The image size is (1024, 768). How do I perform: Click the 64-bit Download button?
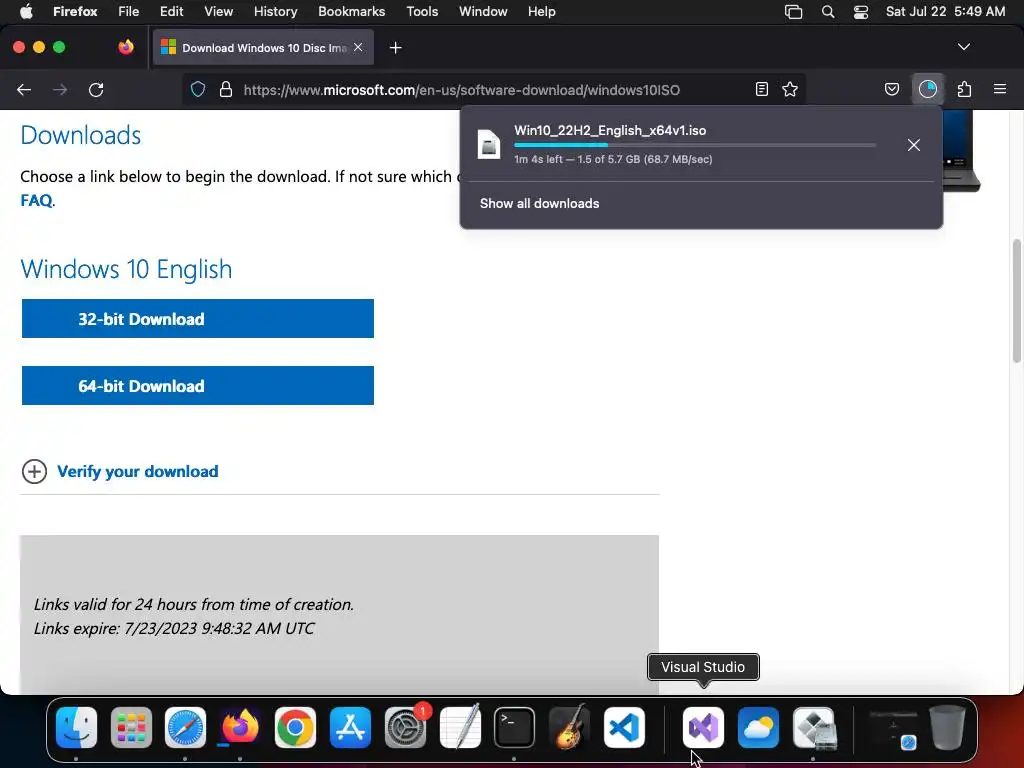(x=198, y=386)
